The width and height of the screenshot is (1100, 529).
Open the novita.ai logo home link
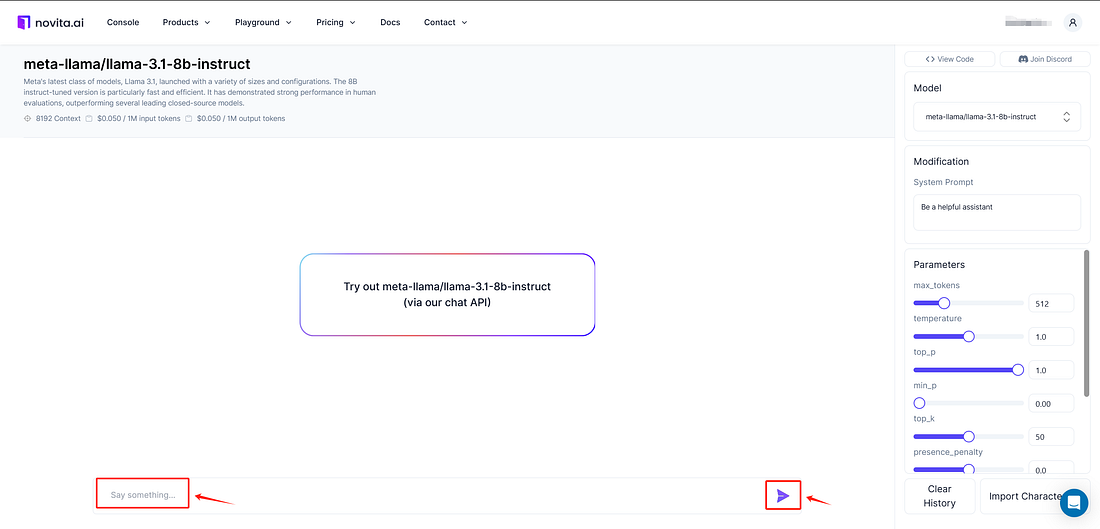point(51,22)
